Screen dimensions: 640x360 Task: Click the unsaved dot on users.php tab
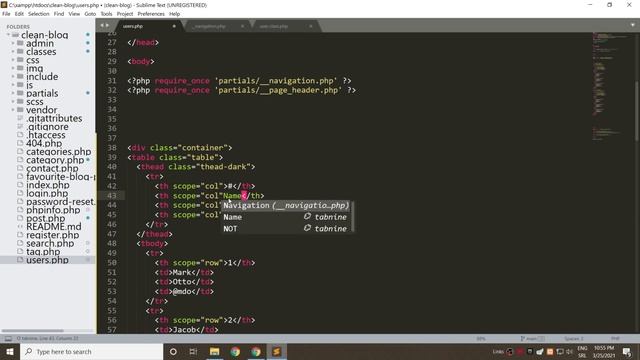click(174, 26)
